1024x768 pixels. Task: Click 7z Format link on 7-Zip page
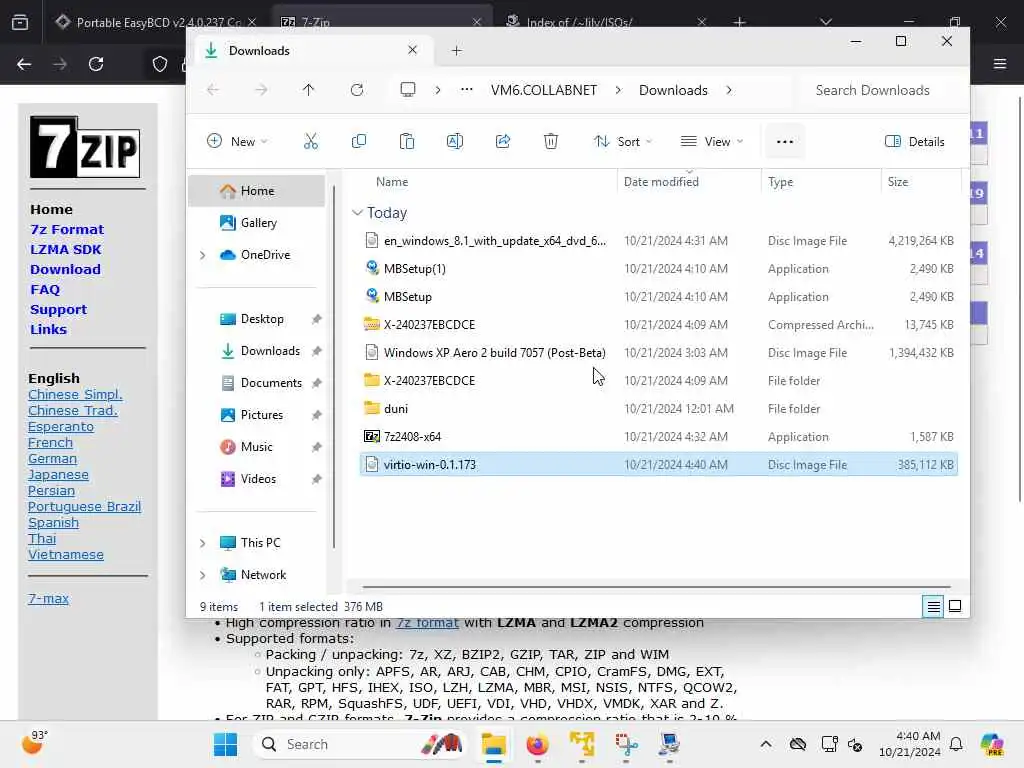click(67, 229)
